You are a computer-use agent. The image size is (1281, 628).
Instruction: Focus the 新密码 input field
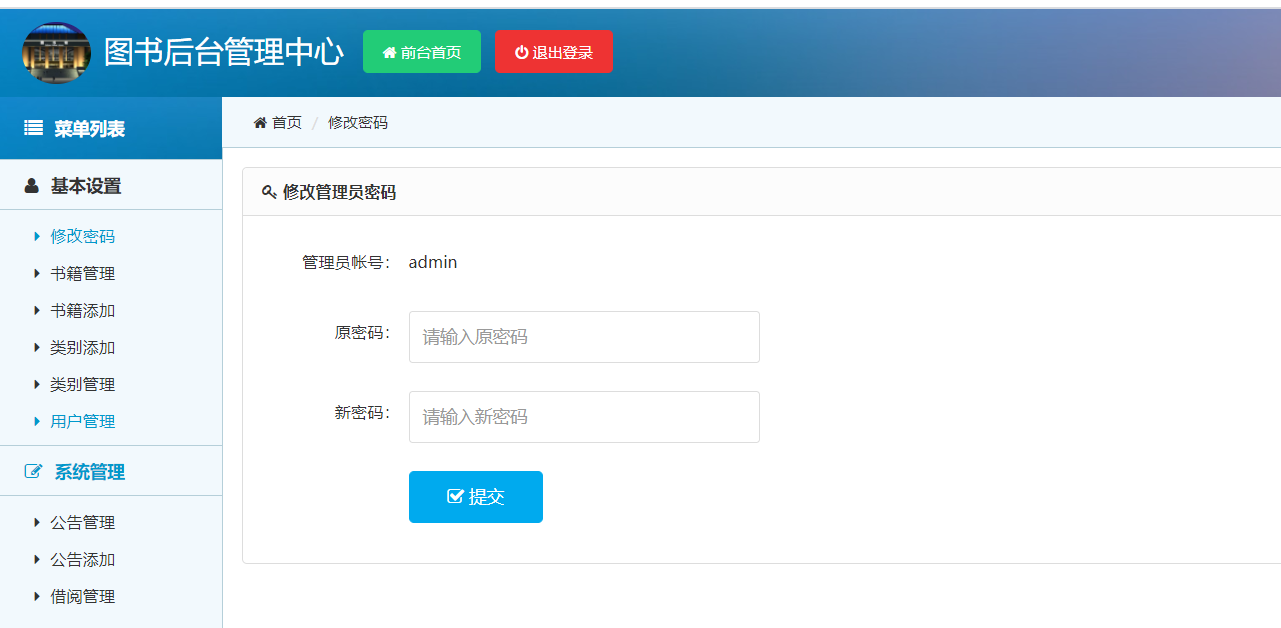click(x=584, y=417)
